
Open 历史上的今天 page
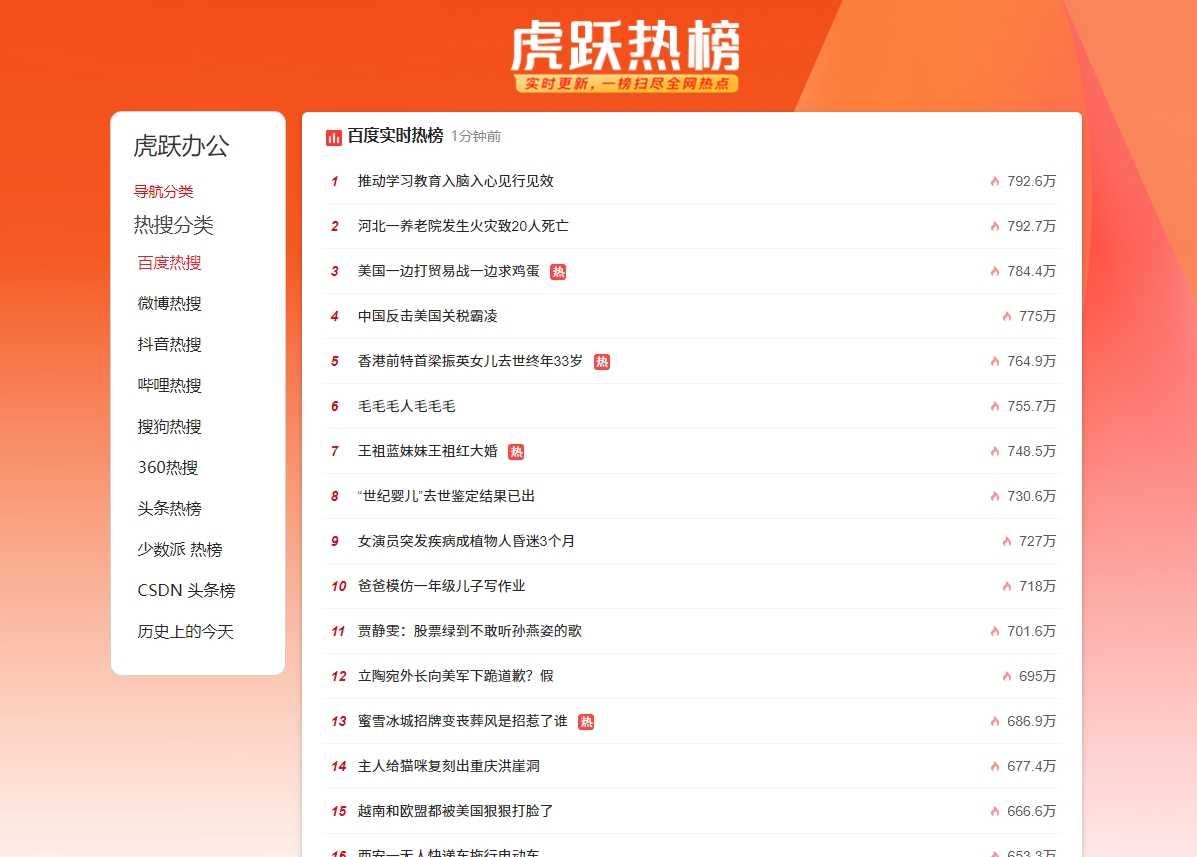pos(186,632)
